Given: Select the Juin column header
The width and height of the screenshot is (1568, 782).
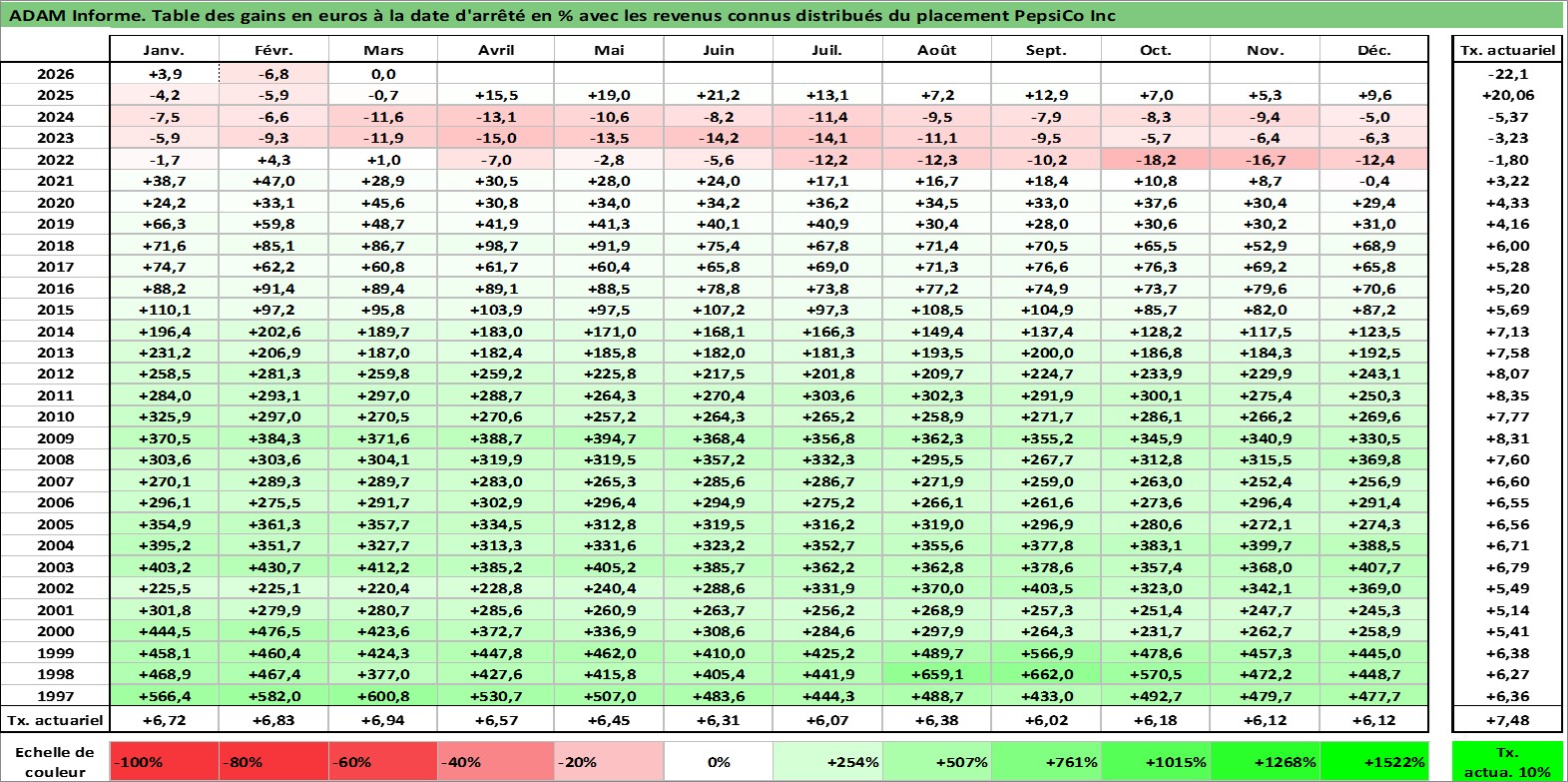Looking at the screenshot, I should [719, 50].
